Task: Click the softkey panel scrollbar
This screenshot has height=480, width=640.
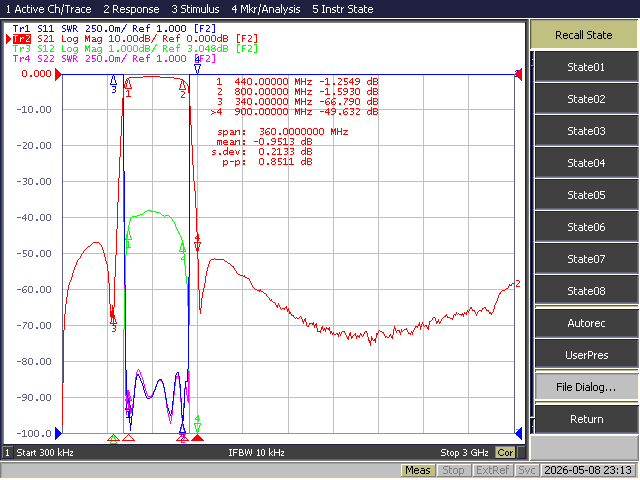Action: tap(532, 242)
